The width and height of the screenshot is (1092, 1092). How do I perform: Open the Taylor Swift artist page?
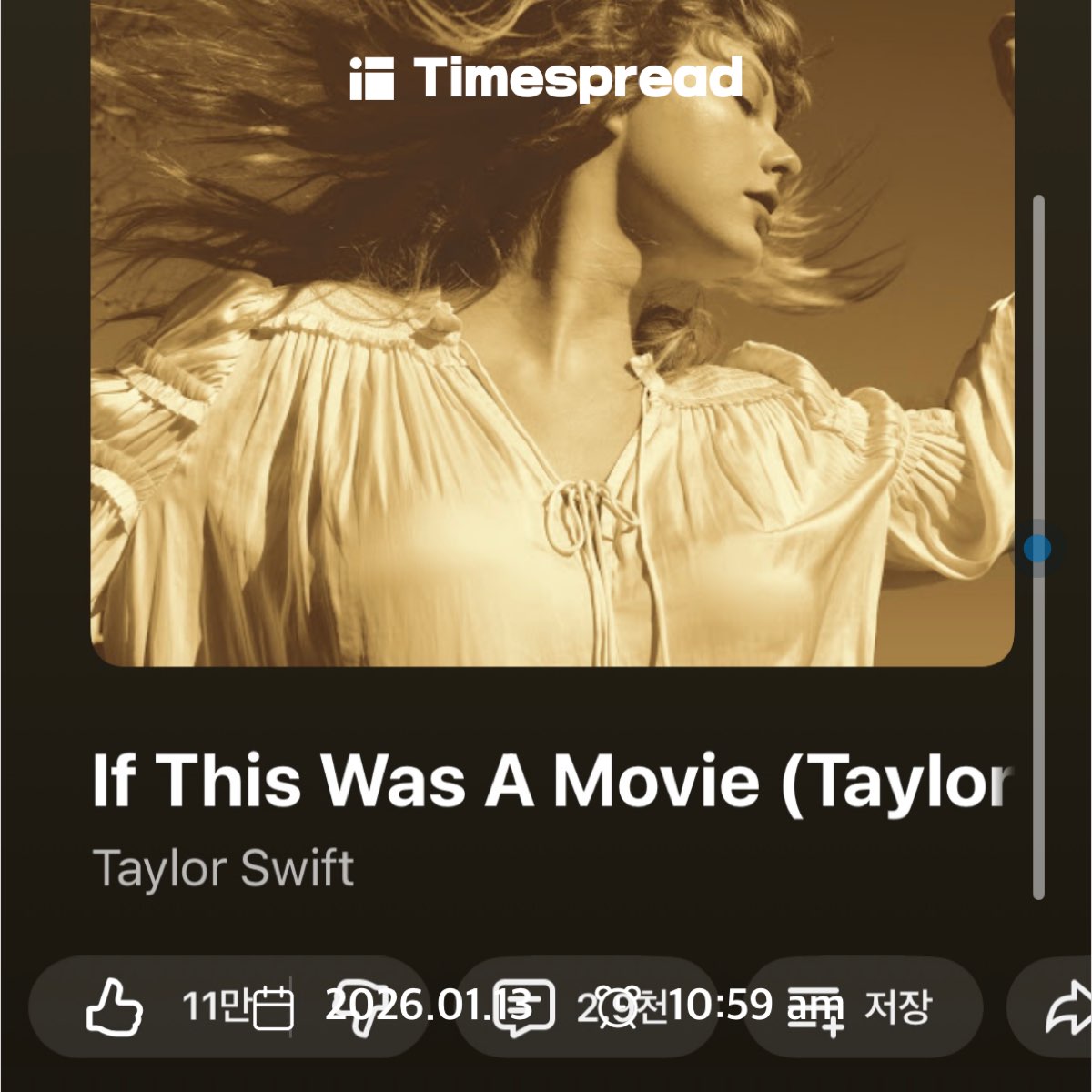[223, 868]
